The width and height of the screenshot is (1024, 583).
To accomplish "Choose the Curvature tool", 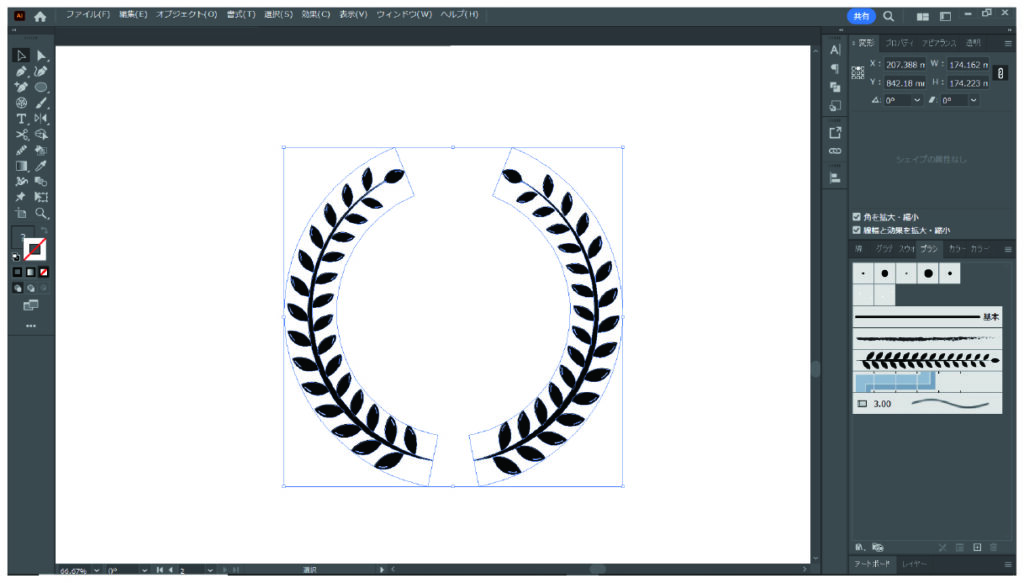I will tap(41, 71).
